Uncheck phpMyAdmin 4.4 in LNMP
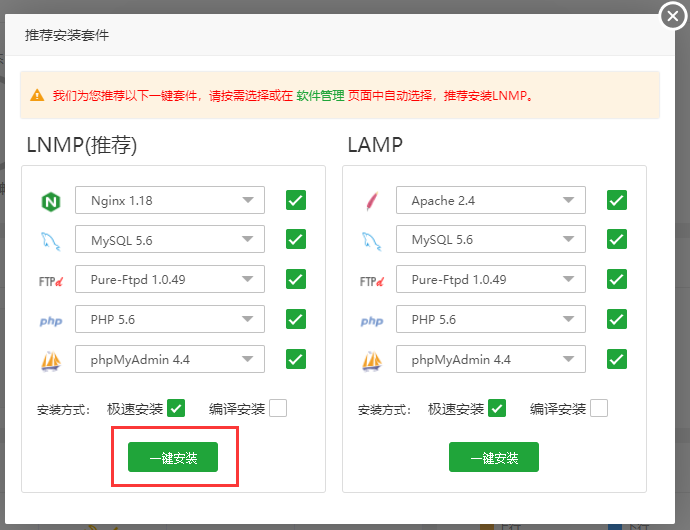 pos(296,359)
